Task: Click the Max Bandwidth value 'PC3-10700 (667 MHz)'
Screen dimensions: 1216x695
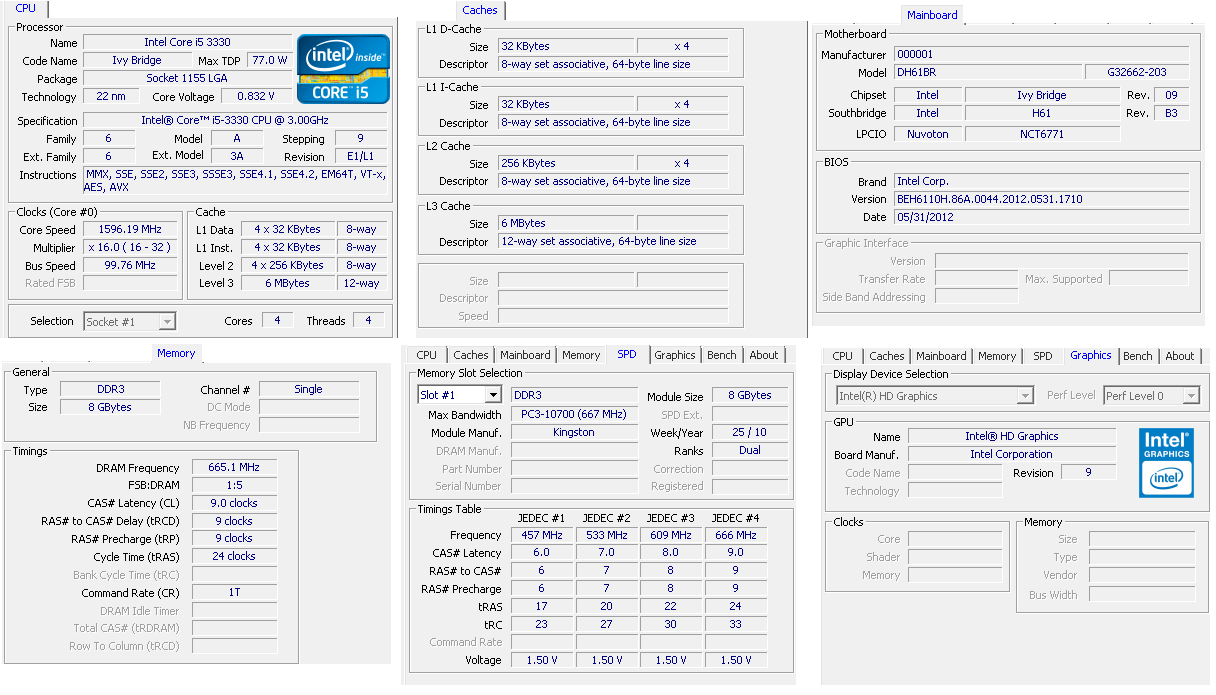Action: tap(573, 414)
